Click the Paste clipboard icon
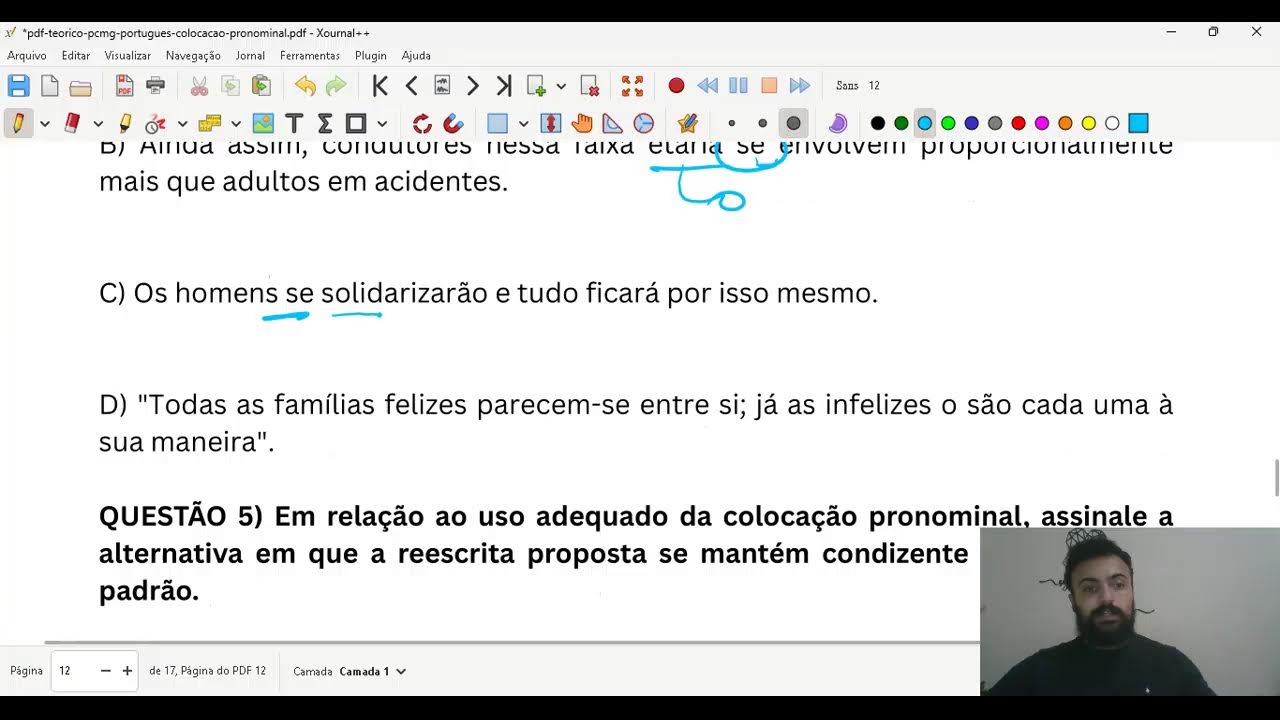Image resolution: width=1280 pixels, height=720 pixels. [x=261, y=86]
